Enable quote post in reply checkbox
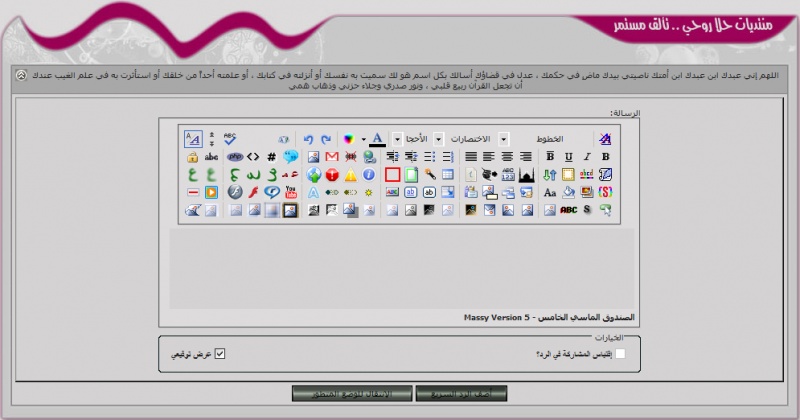This screenshot has height=420, width=800. (620, 353)
